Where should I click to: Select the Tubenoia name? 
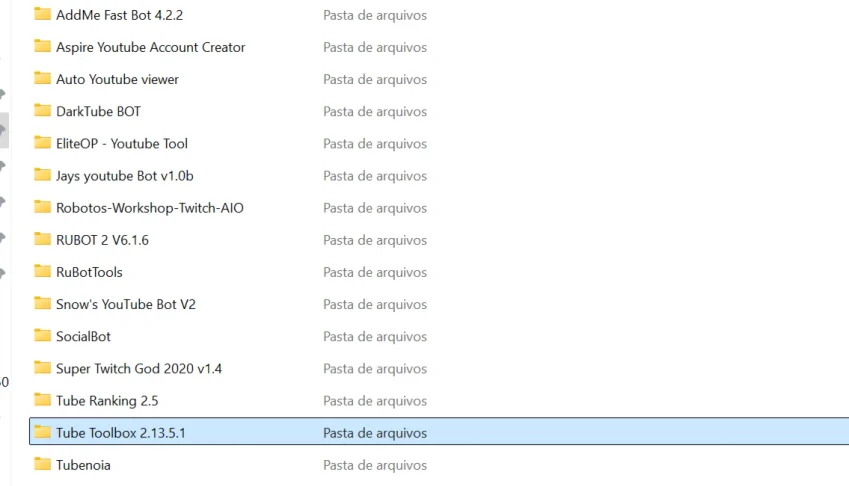(x=83, y=465)
